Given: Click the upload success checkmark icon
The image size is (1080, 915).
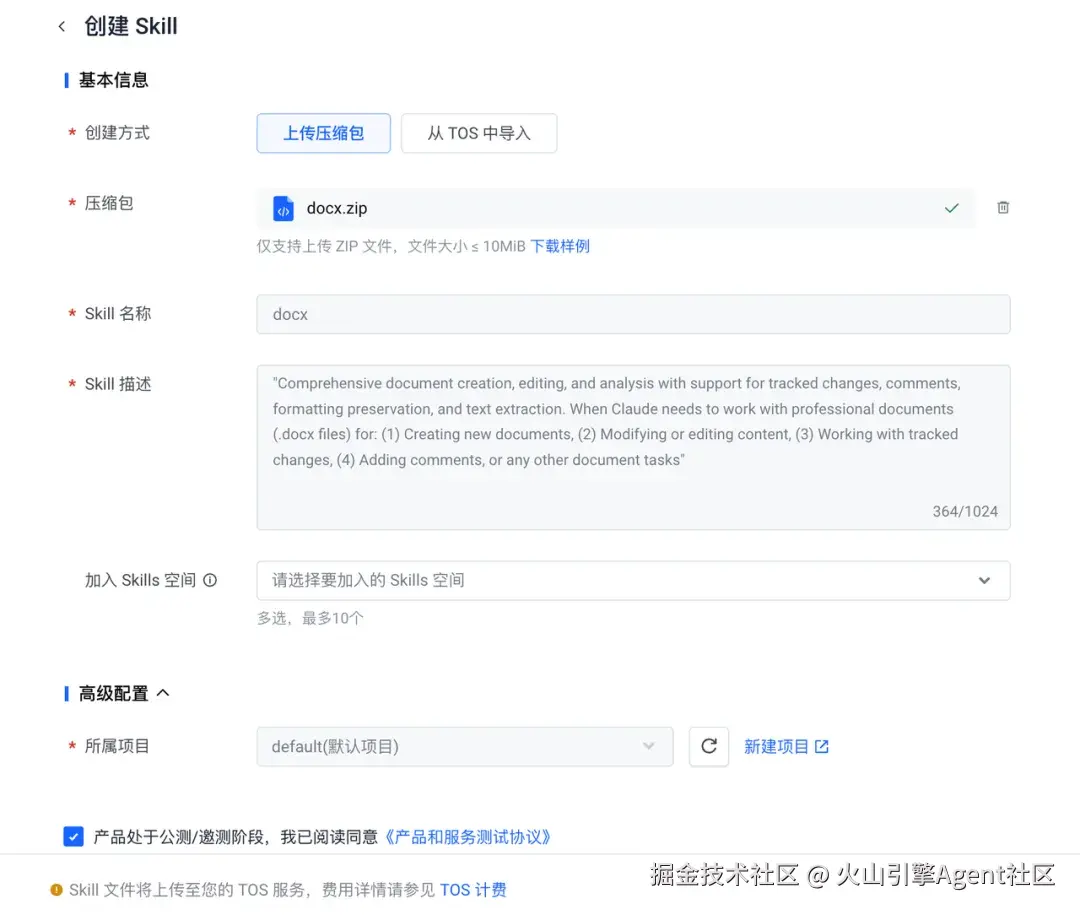Looking at the screenshot, I should pos(951,208).
